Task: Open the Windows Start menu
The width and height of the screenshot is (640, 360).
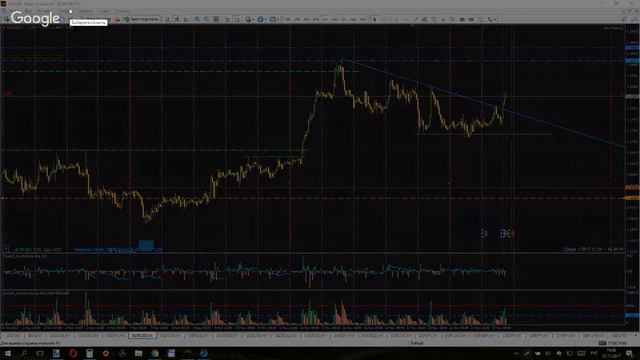Action: 7,353
